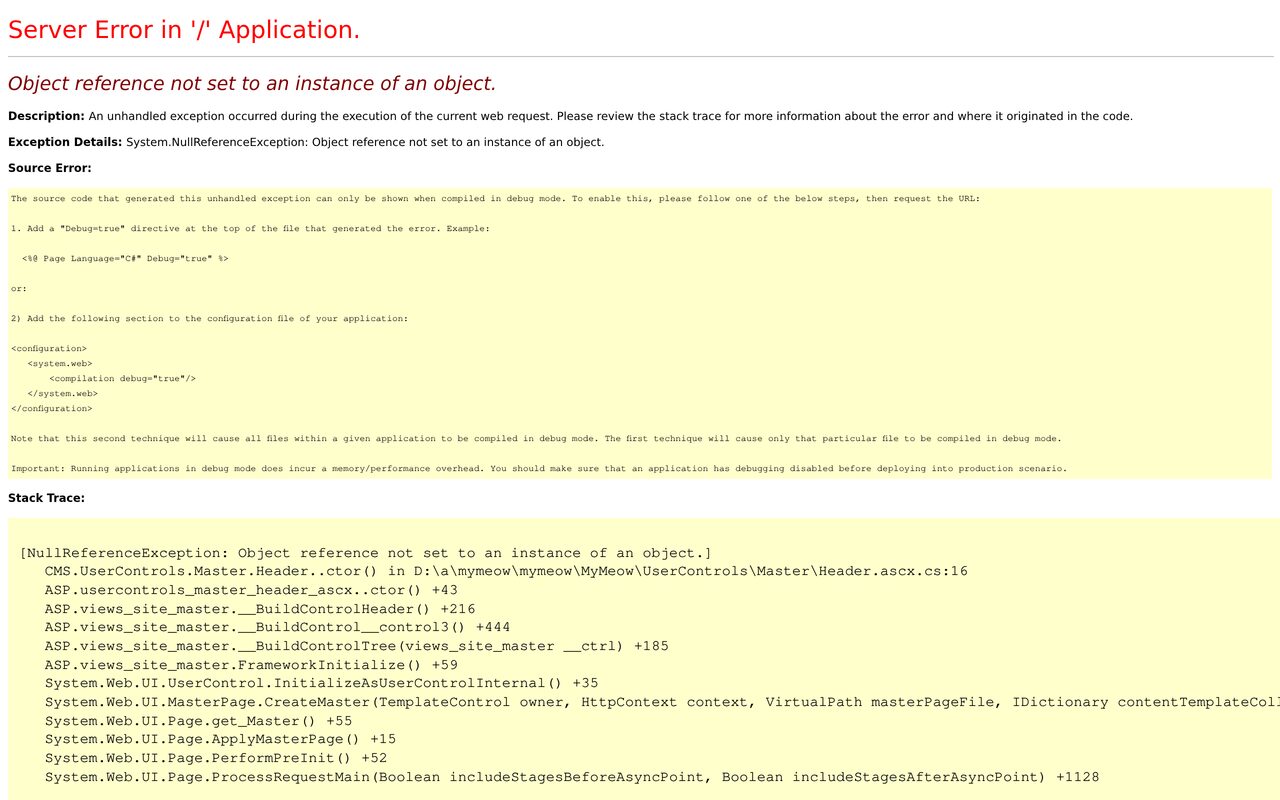The width and height of the screenshot is (1280, 800).
Task: Click the "Page.ApplyMasterPage() +15" trace line
Action: (x=221, y=740)
